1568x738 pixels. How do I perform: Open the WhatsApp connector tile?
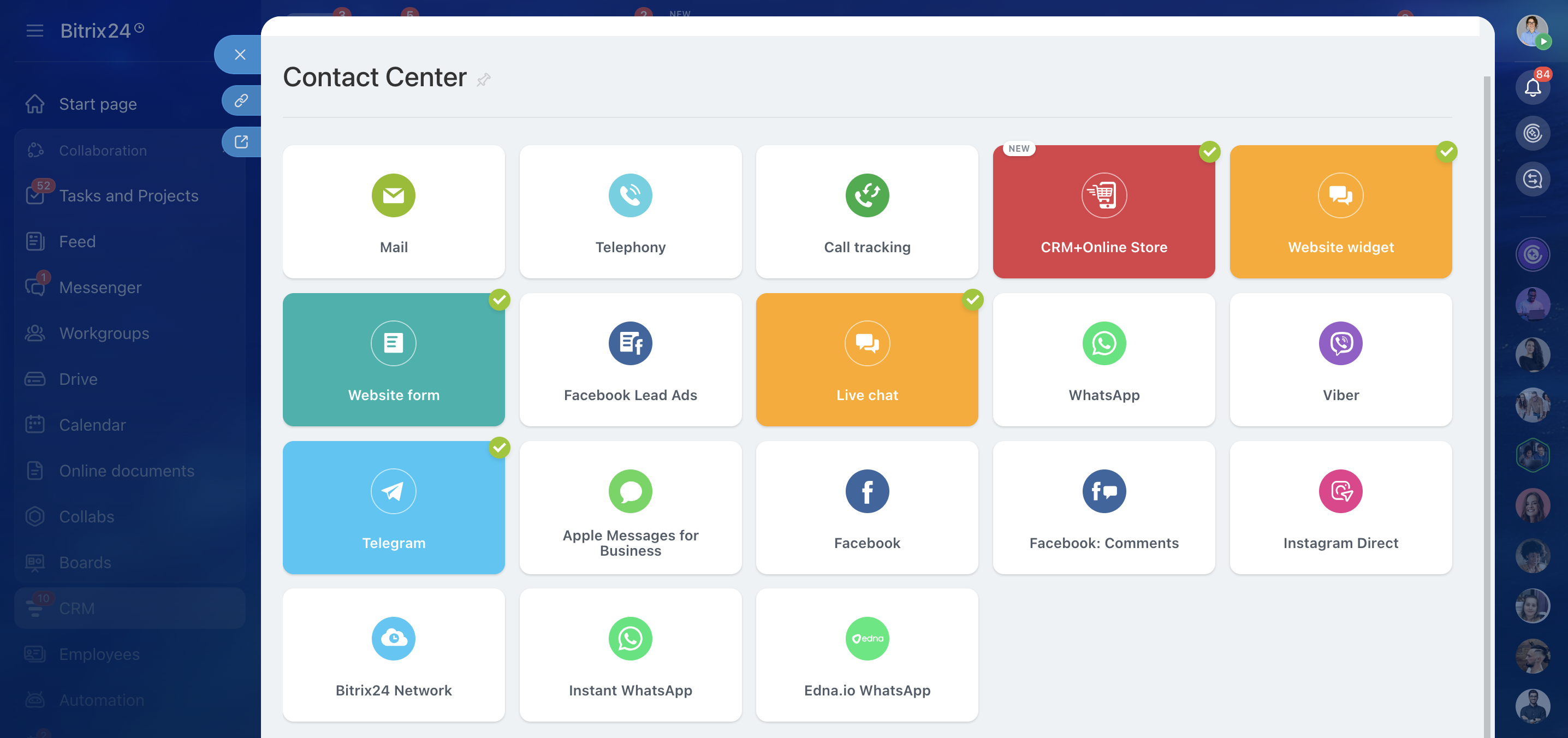(x=1103, y=359)
